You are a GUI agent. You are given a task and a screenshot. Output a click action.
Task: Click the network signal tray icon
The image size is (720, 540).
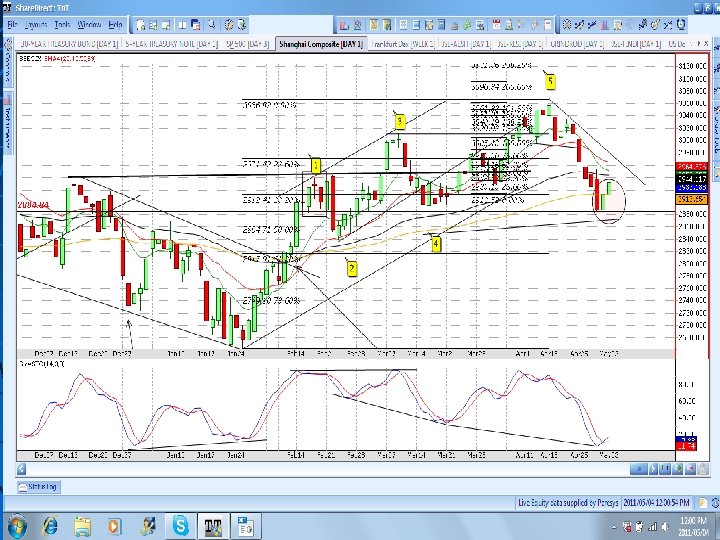pyautogui.click(x=652, y=527)
